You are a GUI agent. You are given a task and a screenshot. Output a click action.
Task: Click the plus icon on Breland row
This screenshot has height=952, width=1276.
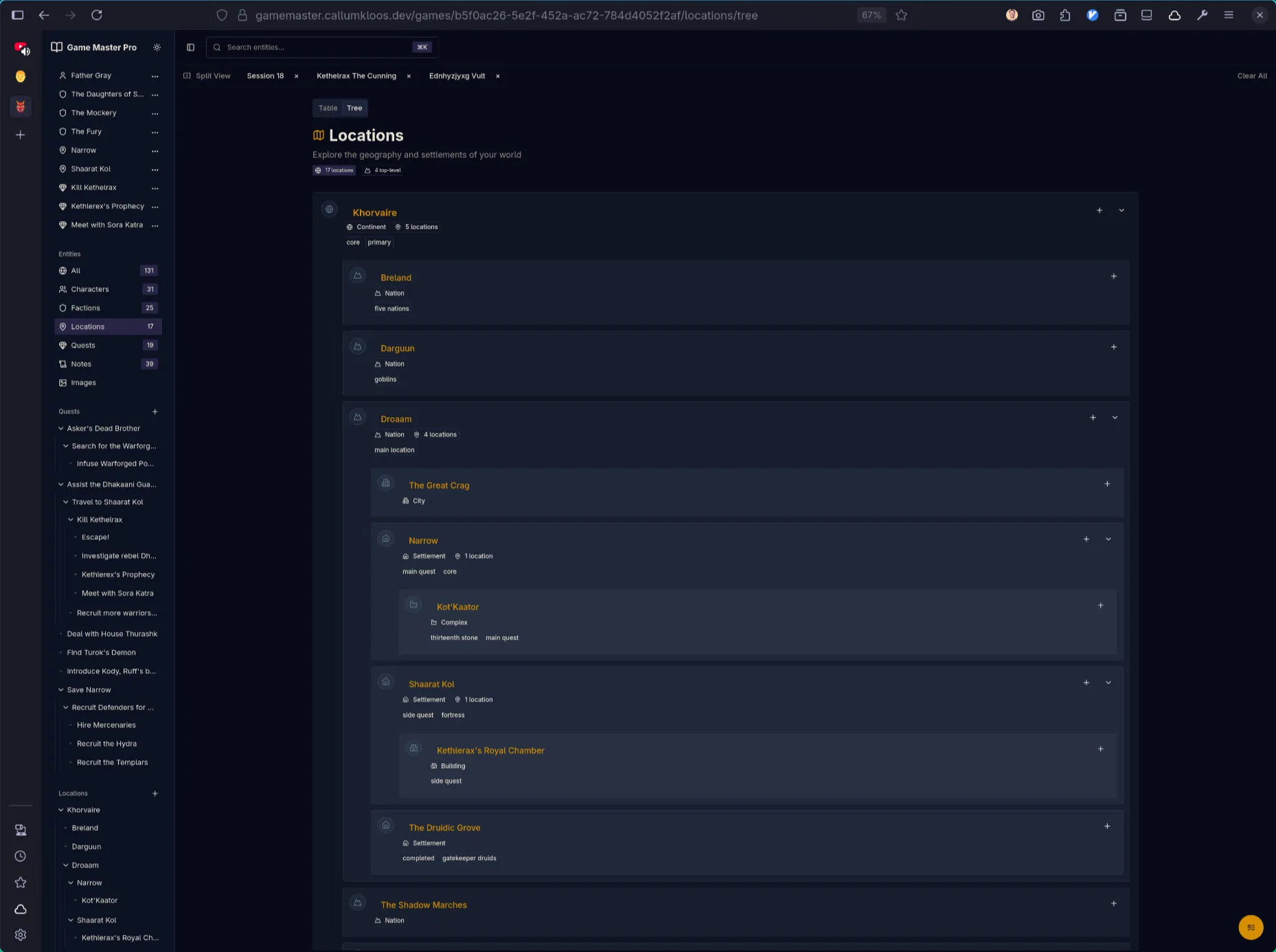pyautogui.click(x=1113, y=277)
